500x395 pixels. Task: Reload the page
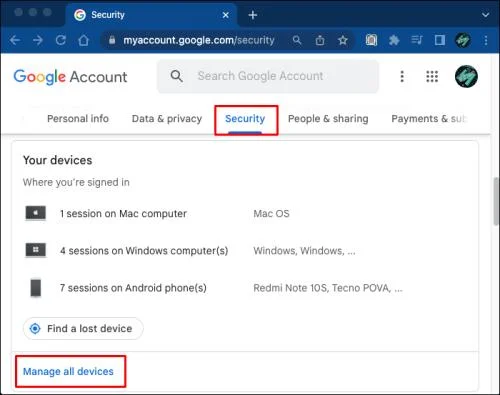(x=61, y=40)
